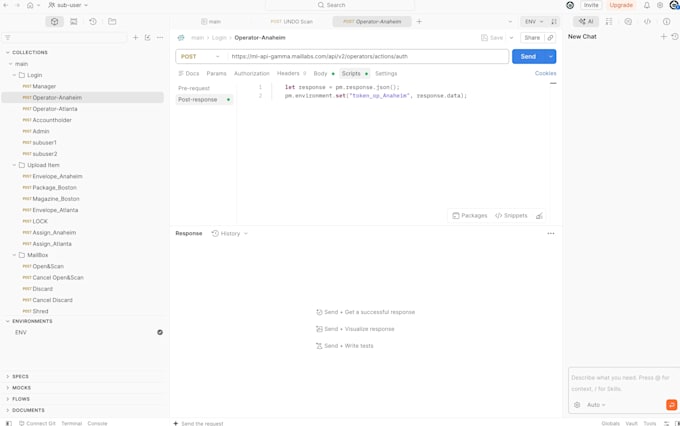Open the chat history icon
680x426 pixels.
tap(674, 37)
